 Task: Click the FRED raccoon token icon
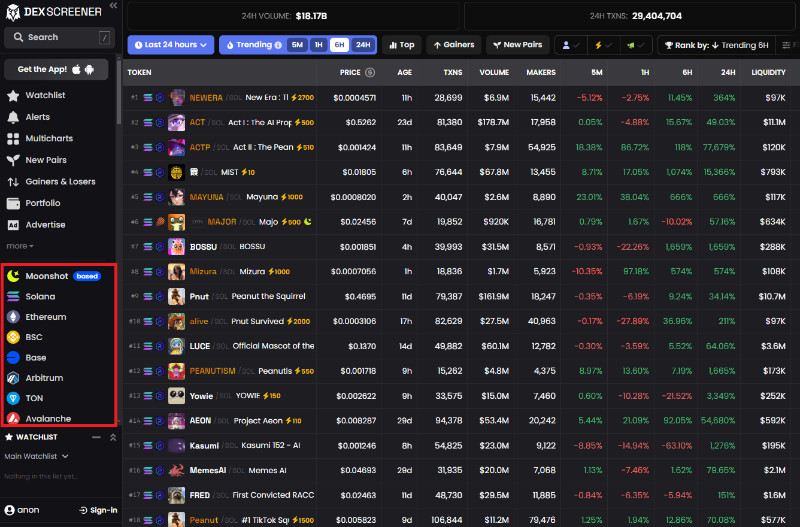tap(177, 495)
